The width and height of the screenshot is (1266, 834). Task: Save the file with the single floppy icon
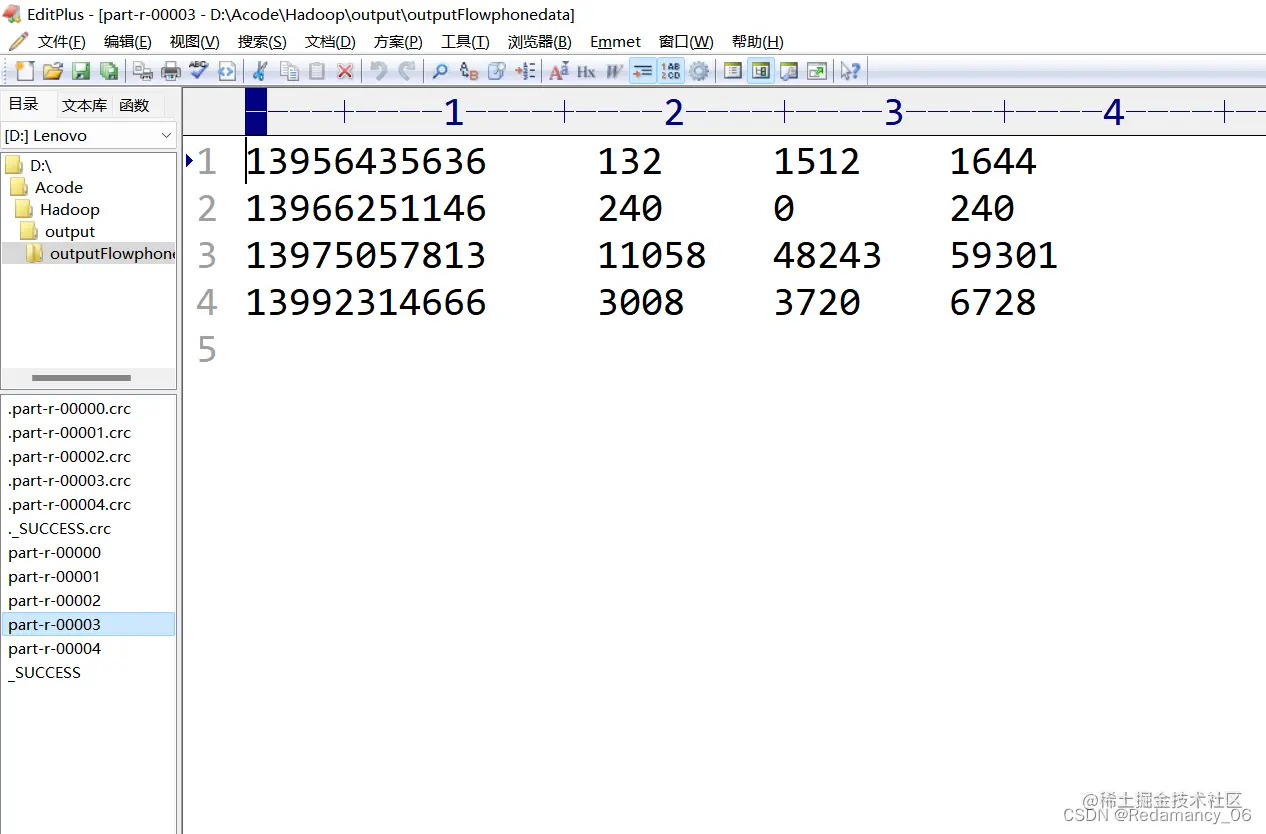coord(81,71)
